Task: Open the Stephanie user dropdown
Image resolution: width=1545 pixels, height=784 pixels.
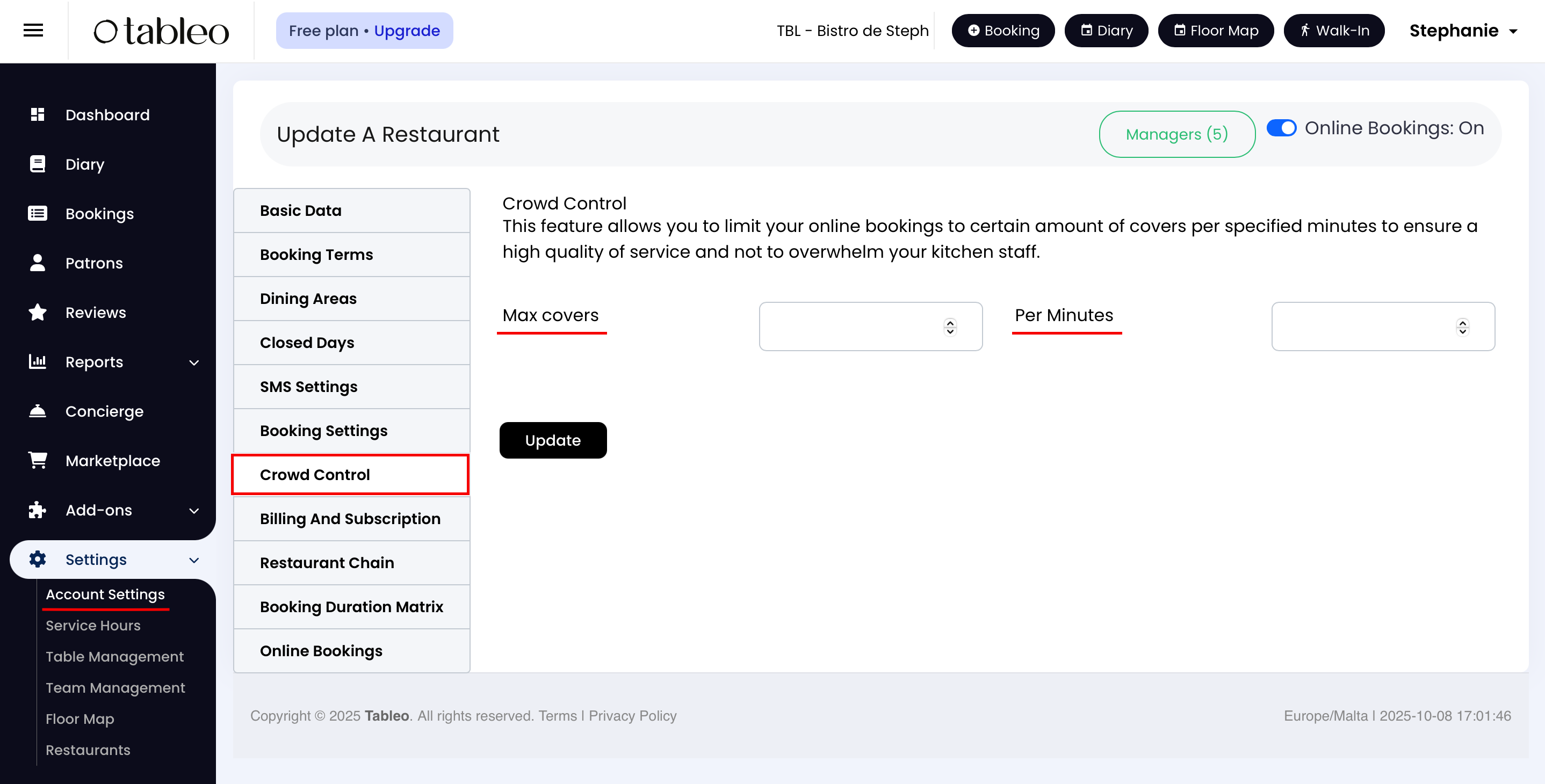Action: pos(1463,31)
